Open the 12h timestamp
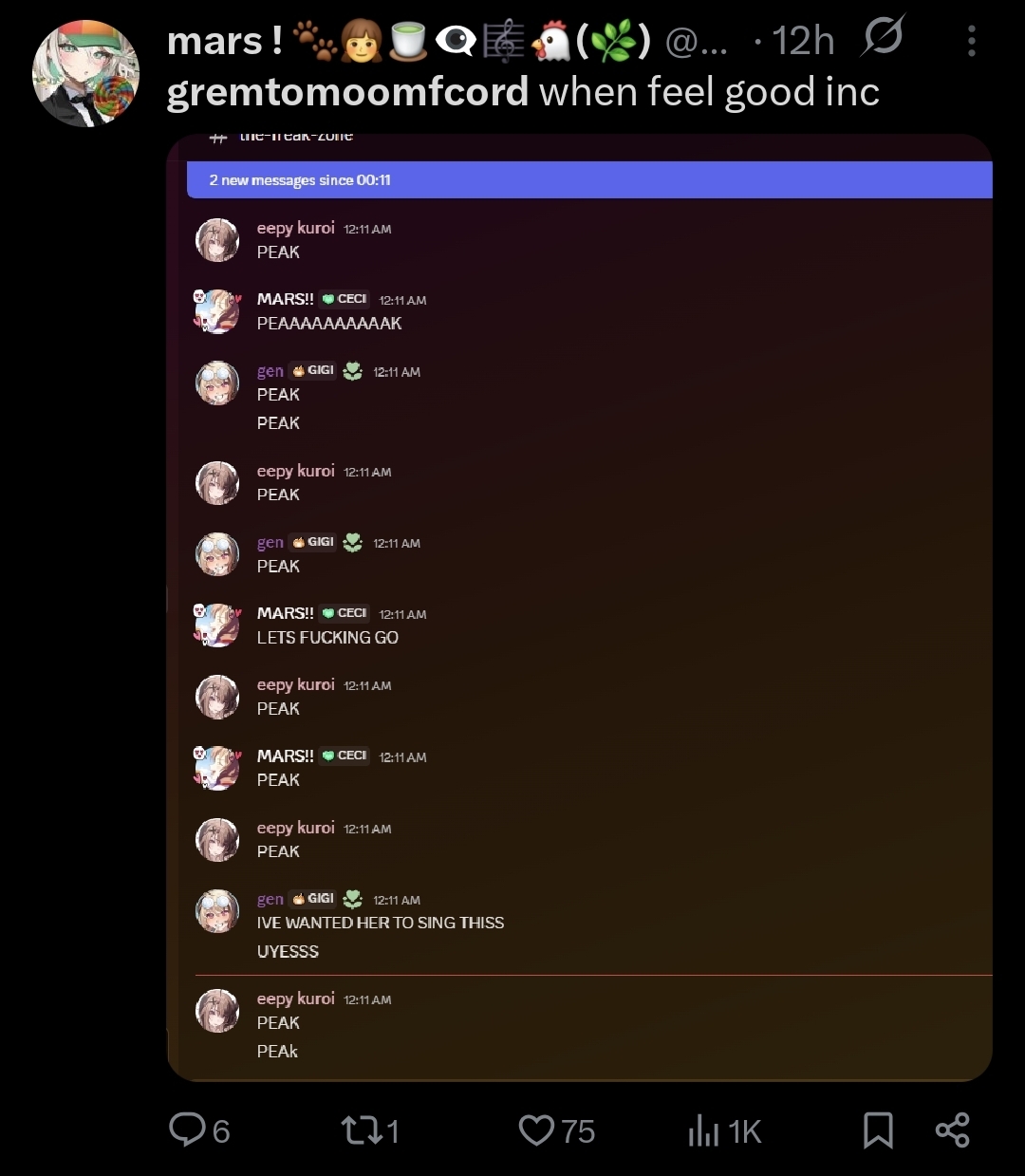 (x=803, y=41)
